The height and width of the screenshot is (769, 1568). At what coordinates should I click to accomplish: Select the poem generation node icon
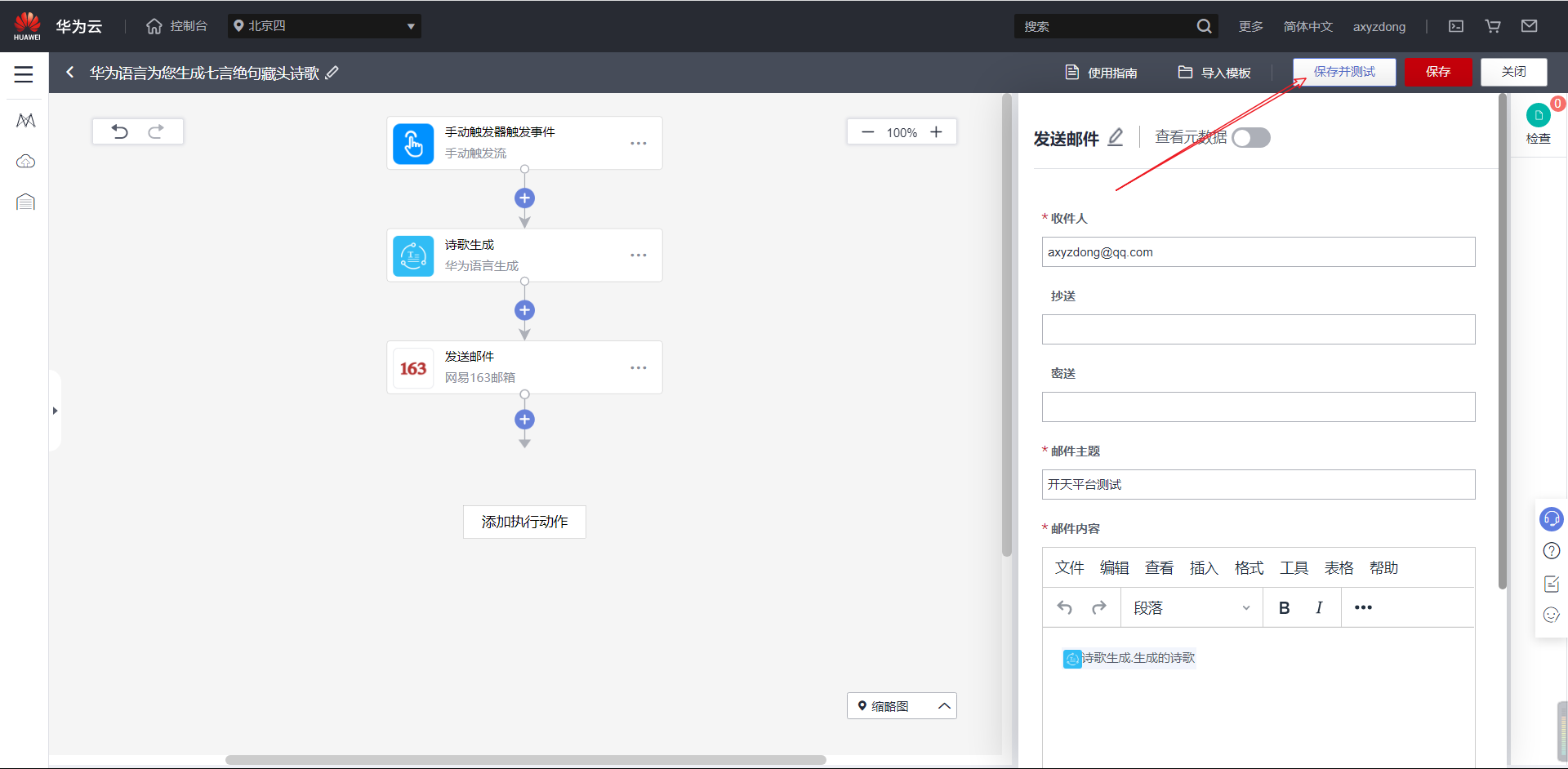tap(413, 256)
